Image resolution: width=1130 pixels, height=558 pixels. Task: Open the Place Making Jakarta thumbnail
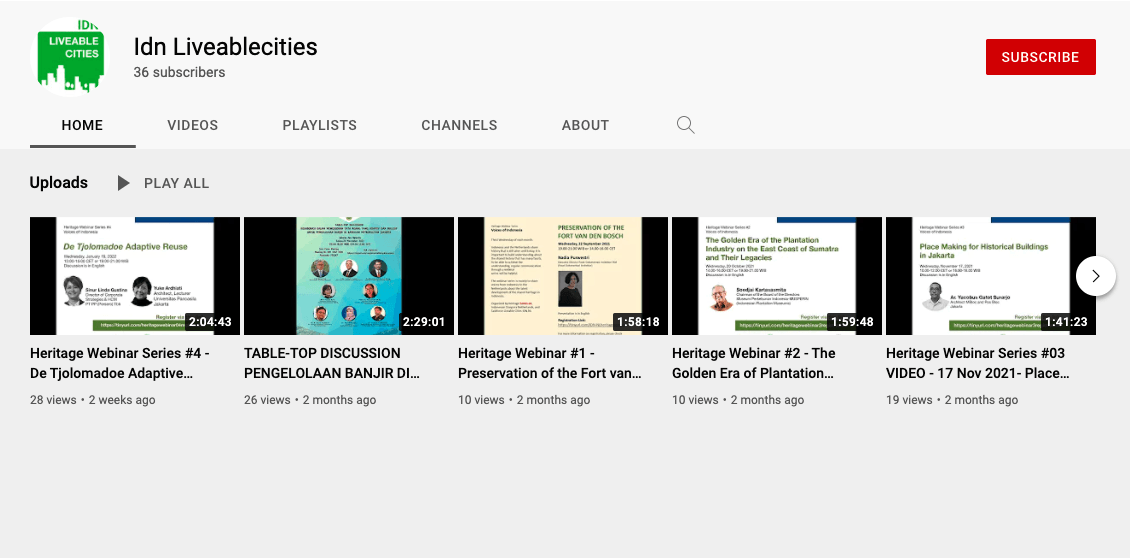[991, 275]
